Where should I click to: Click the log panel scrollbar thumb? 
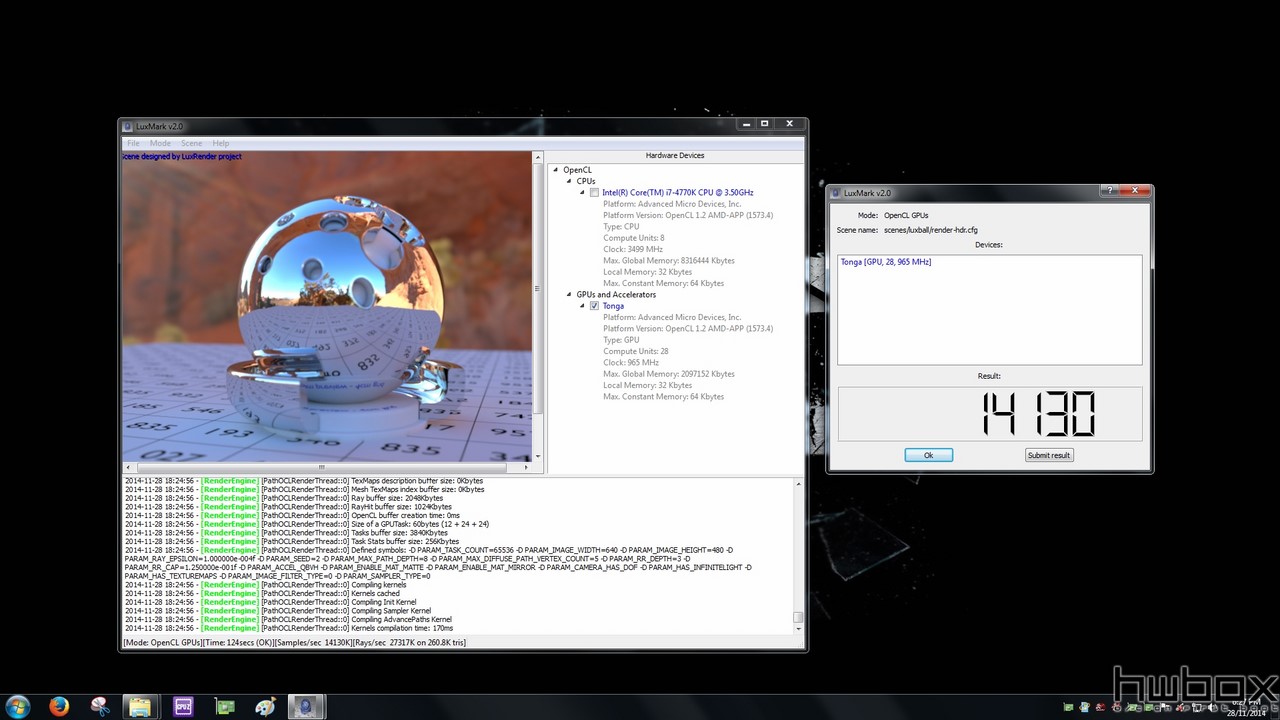click(x=798, y=617)
